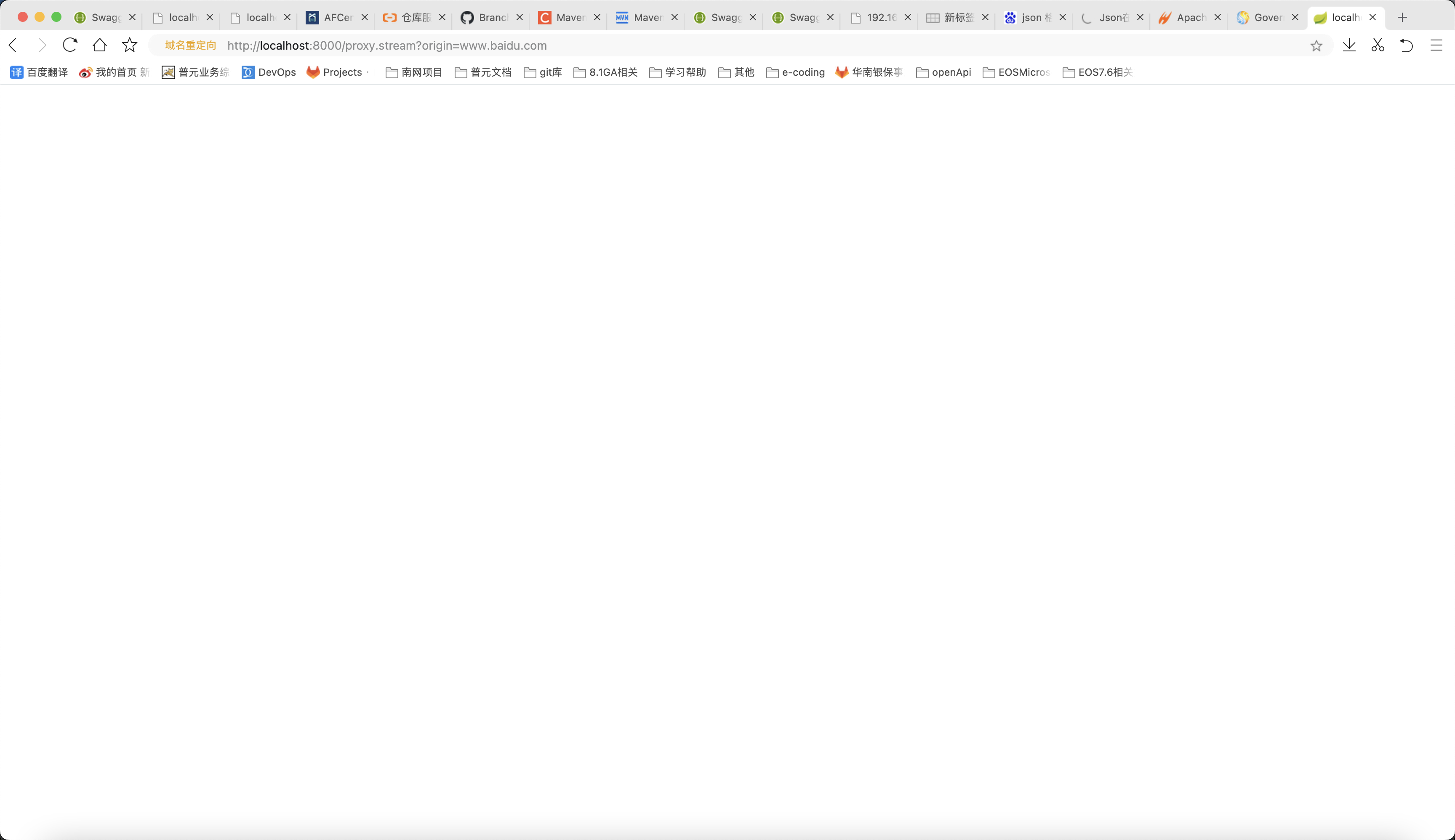The width and height of the screenshot is (1455, 840).
Task: Open the 百度翻译 bookmark
Action: pyautogui.click(x=39, y=72)
